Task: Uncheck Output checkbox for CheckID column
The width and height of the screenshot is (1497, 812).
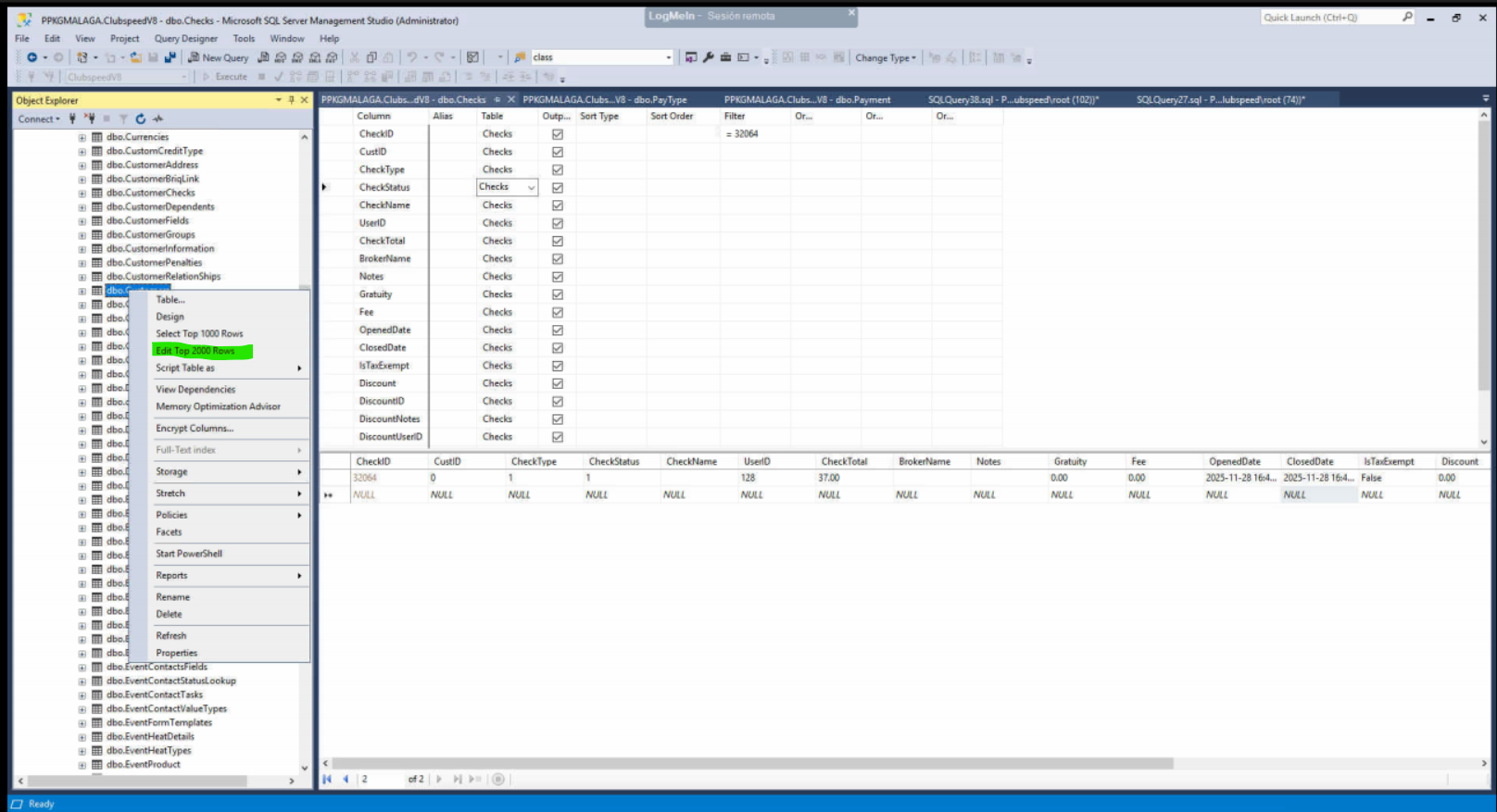Action: point(558,134)
